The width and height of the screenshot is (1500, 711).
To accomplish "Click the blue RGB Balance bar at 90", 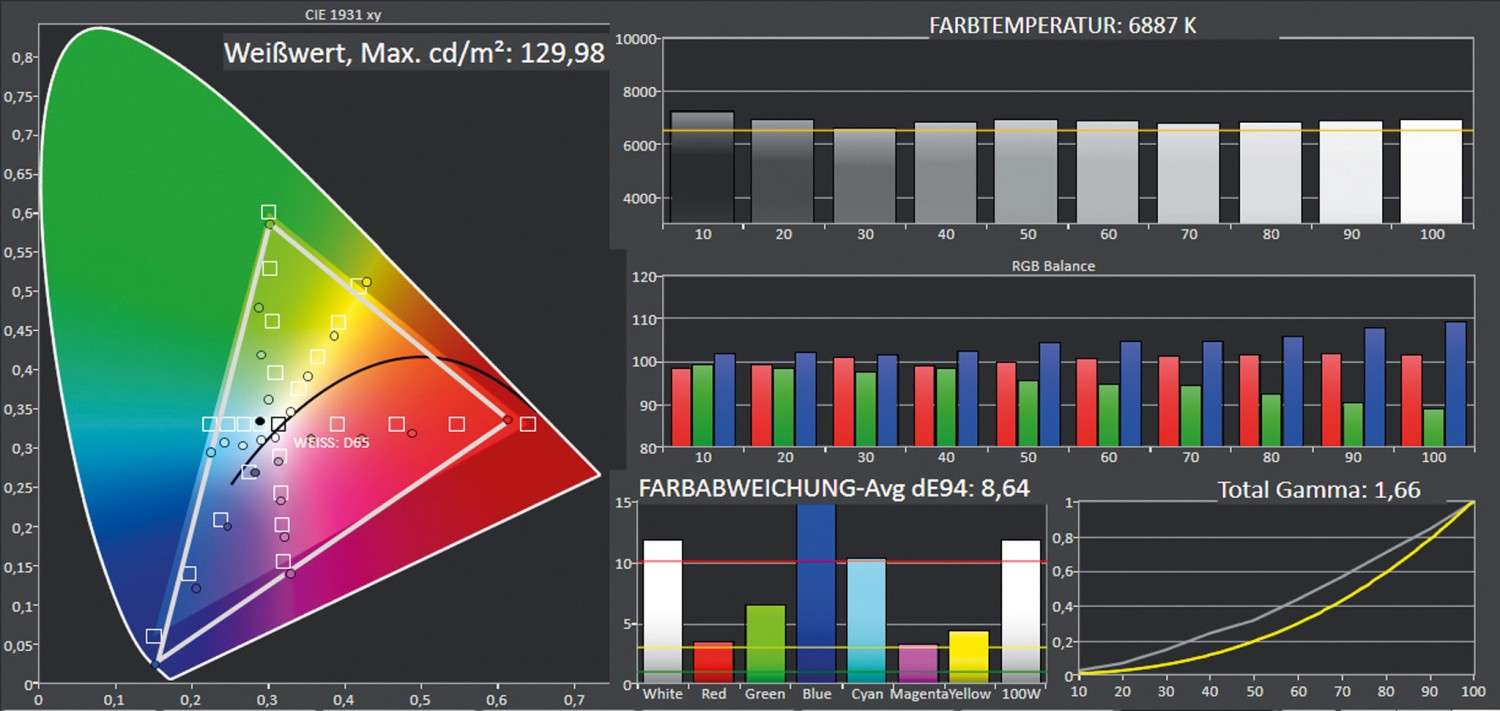I will (x=1375, y=387).
